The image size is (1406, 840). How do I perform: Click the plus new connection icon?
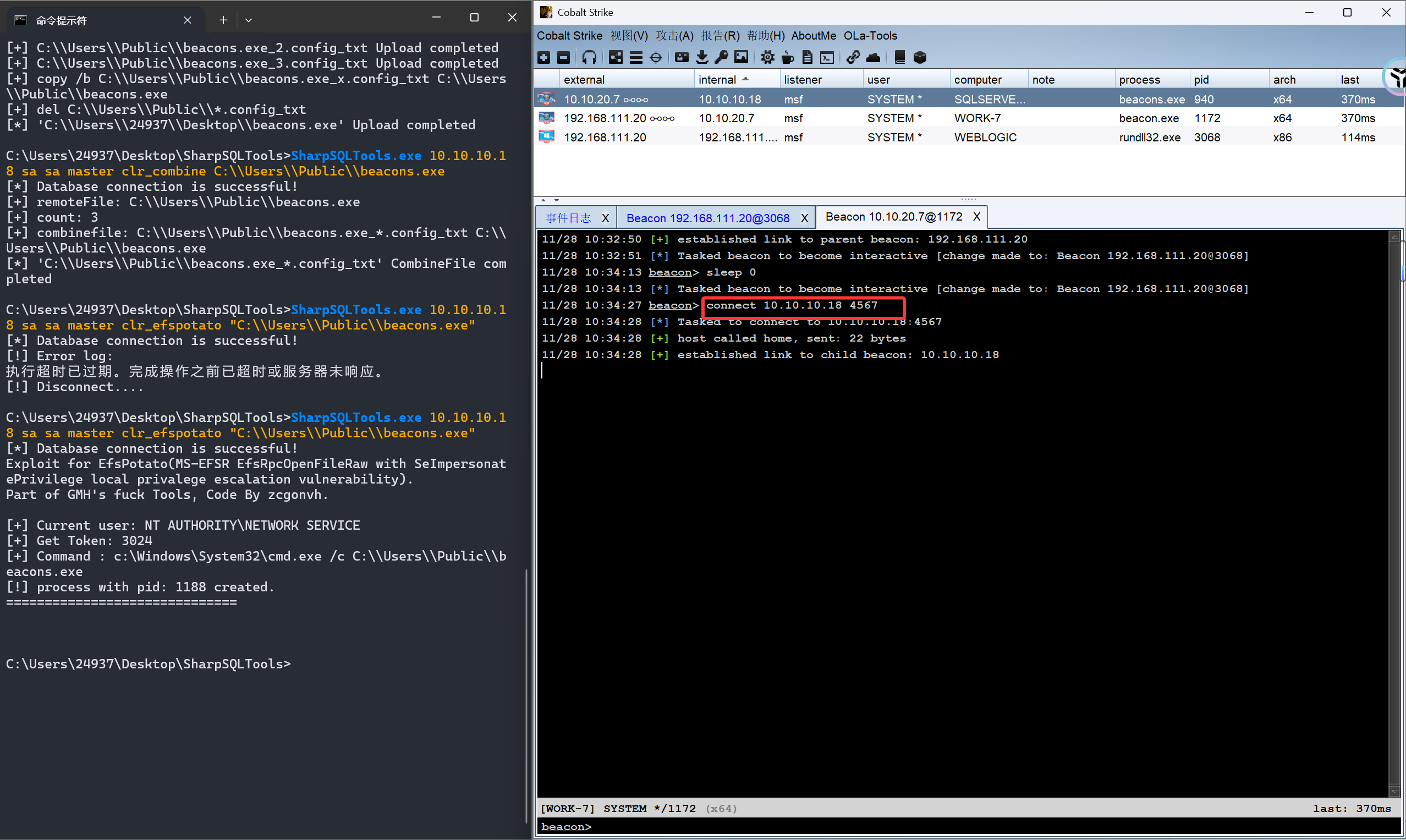pos(544,57)
